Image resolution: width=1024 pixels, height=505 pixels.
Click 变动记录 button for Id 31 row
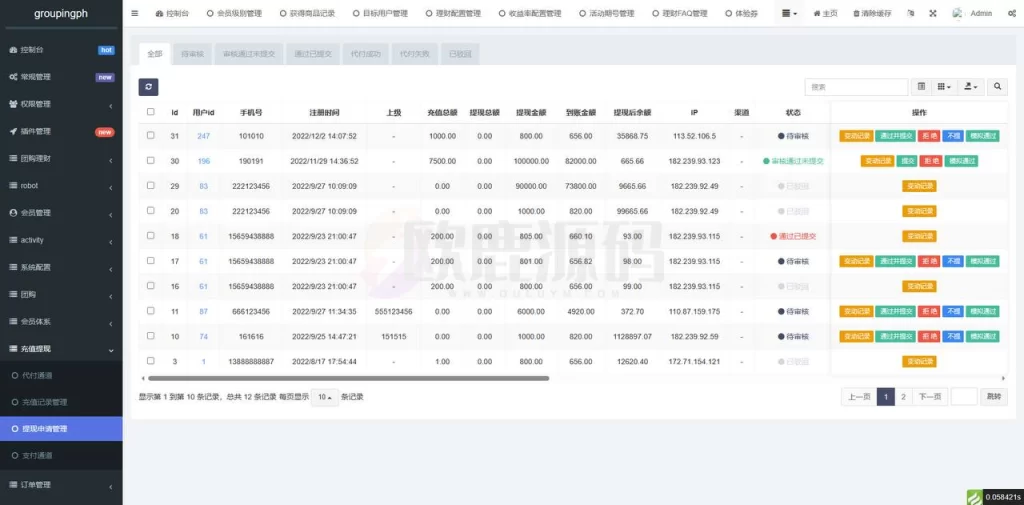click(856, 136)
